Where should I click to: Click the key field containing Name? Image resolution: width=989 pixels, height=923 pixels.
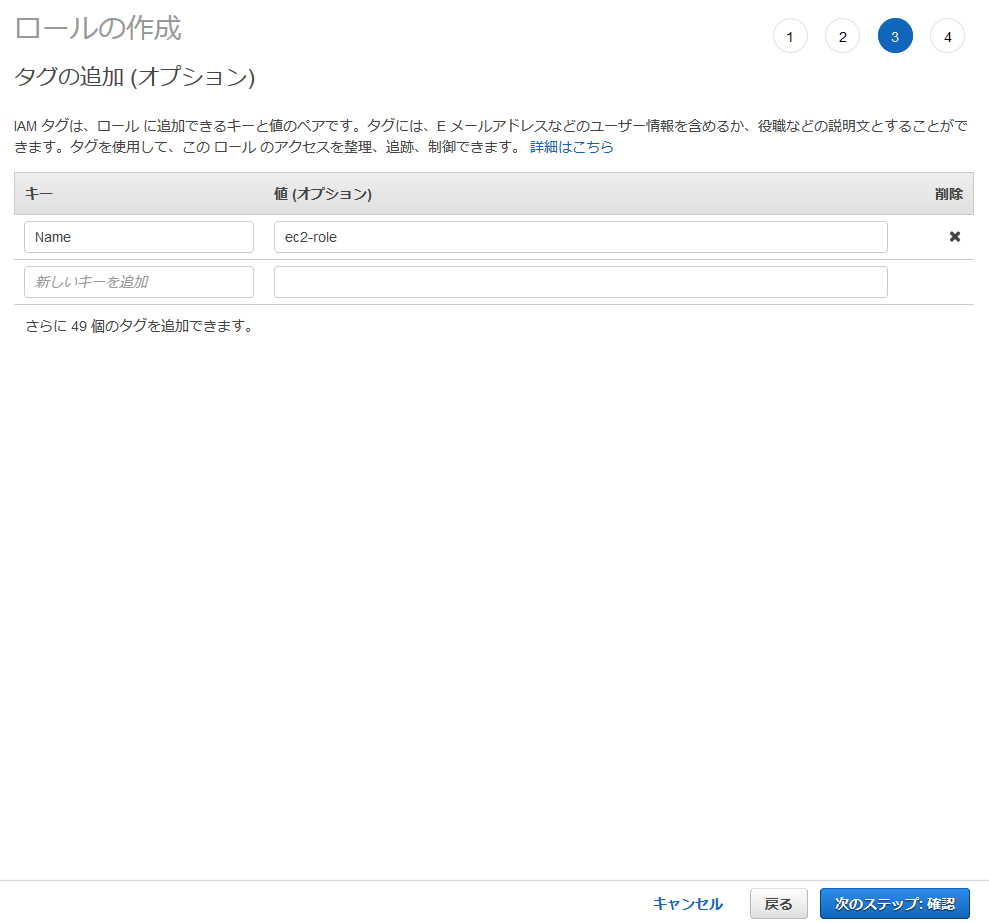click(139, 237)
